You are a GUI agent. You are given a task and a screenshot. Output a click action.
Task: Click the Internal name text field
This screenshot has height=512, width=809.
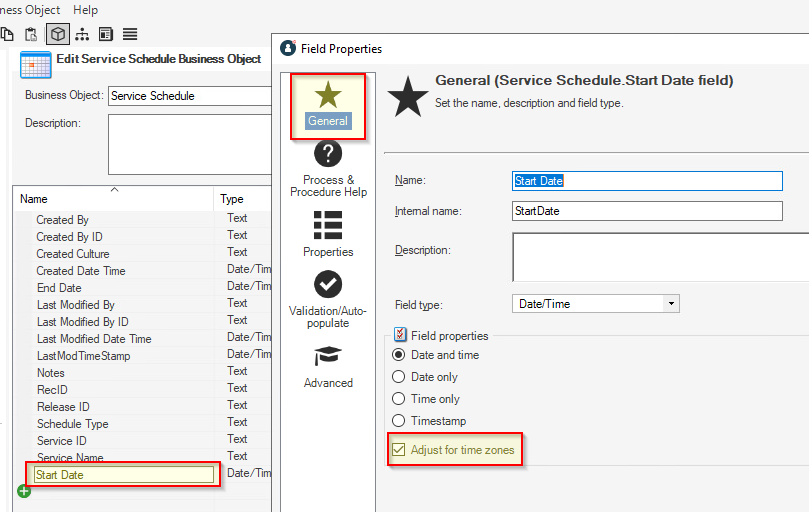646,211
